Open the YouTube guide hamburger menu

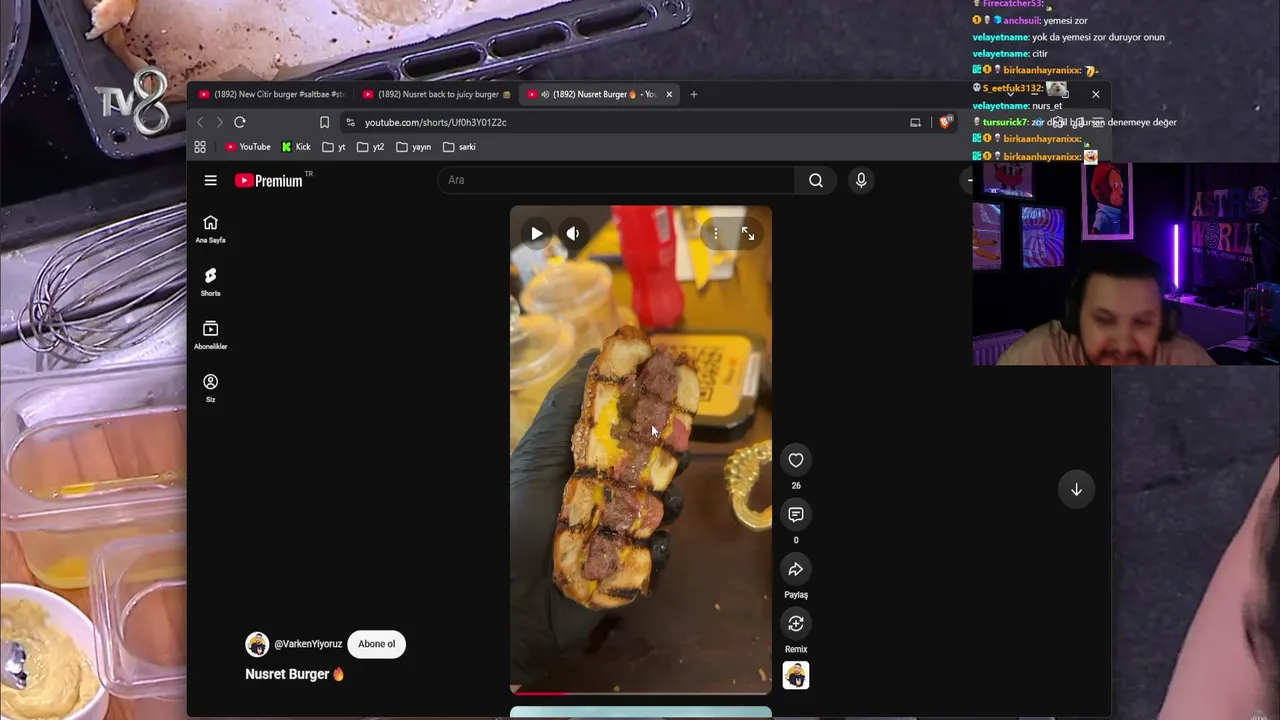[x=210, y=180]
